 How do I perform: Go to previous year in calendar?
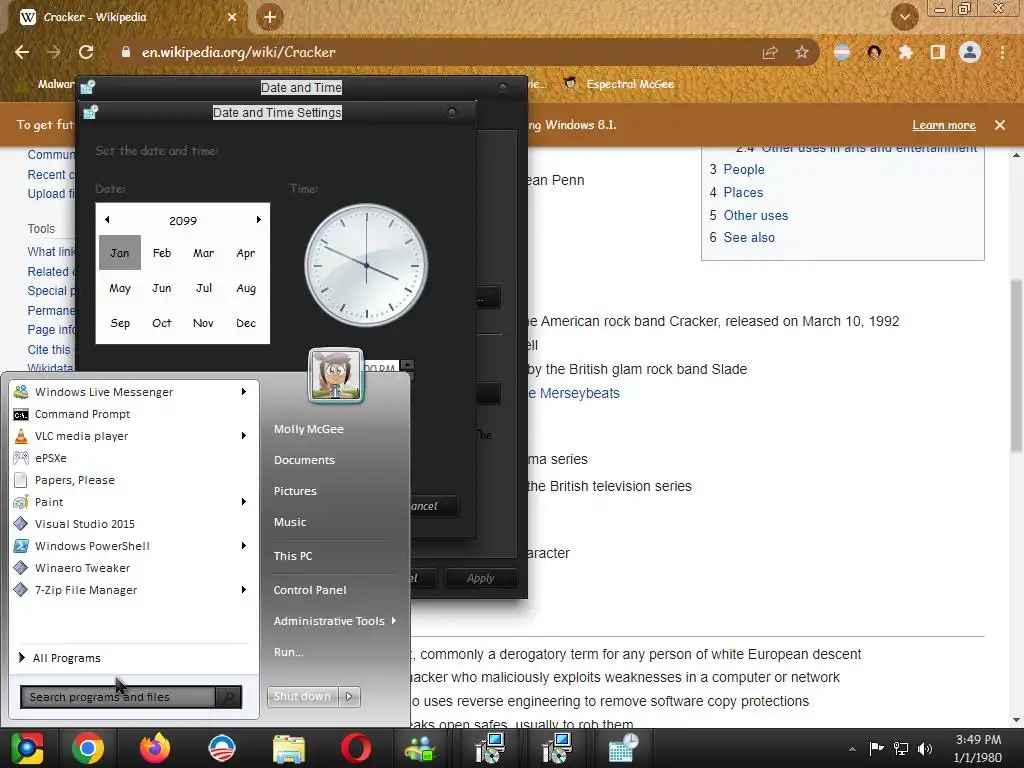[107, 220]
